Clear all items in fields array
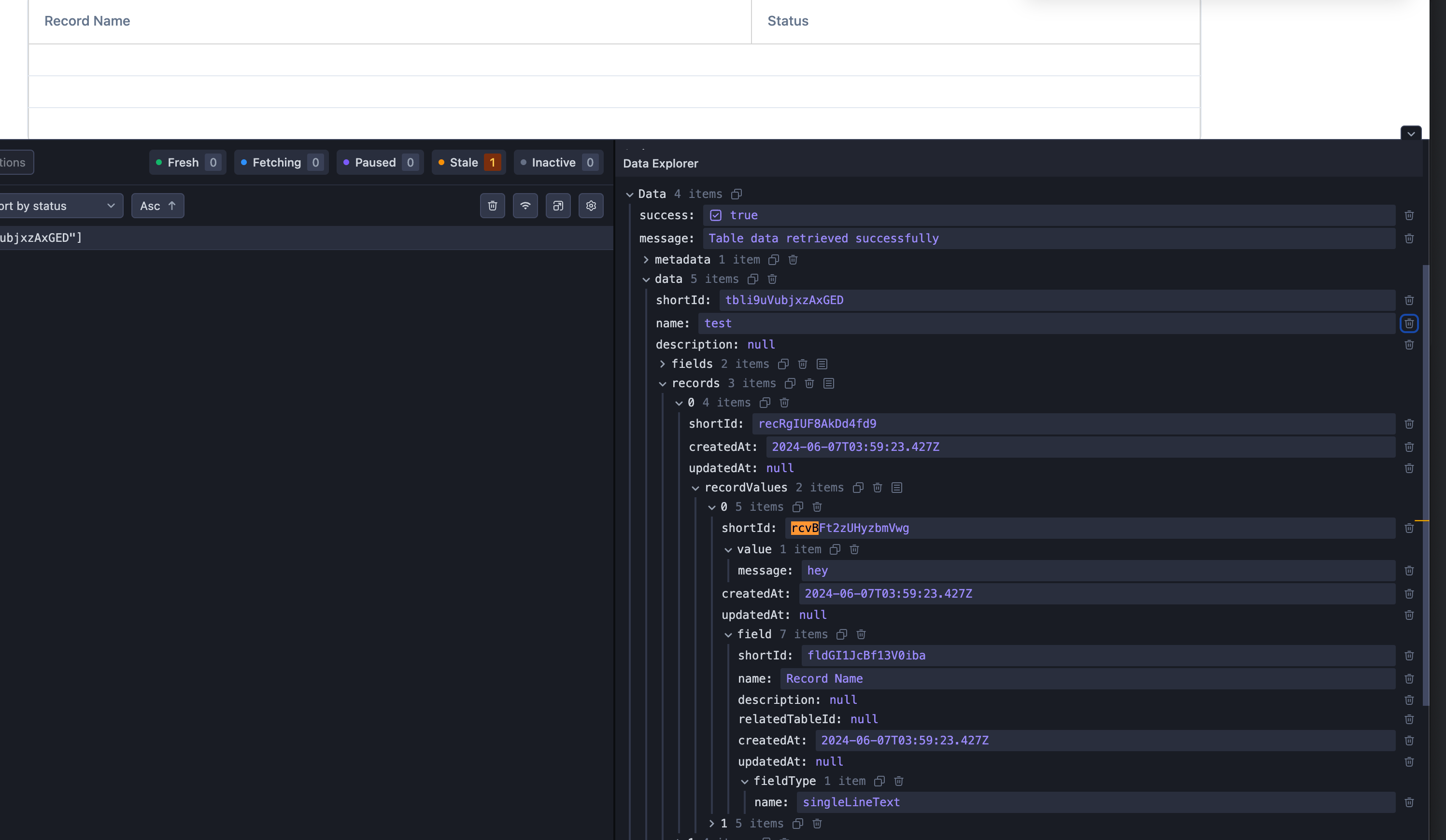 click(x=822, y=364)
